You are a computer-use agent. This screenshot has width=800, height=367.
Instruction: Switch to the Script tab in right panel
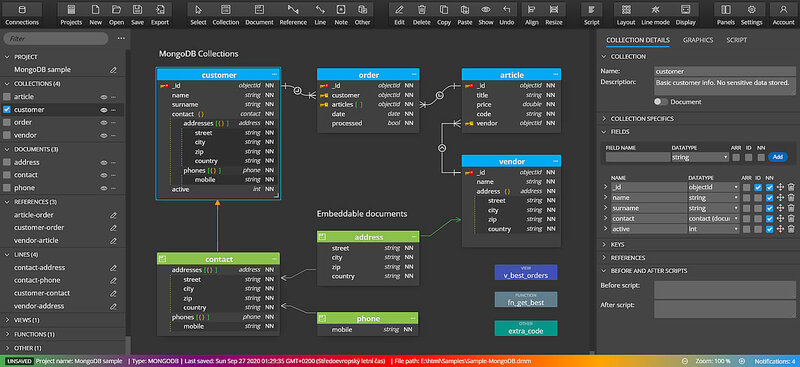click(736, 40)
